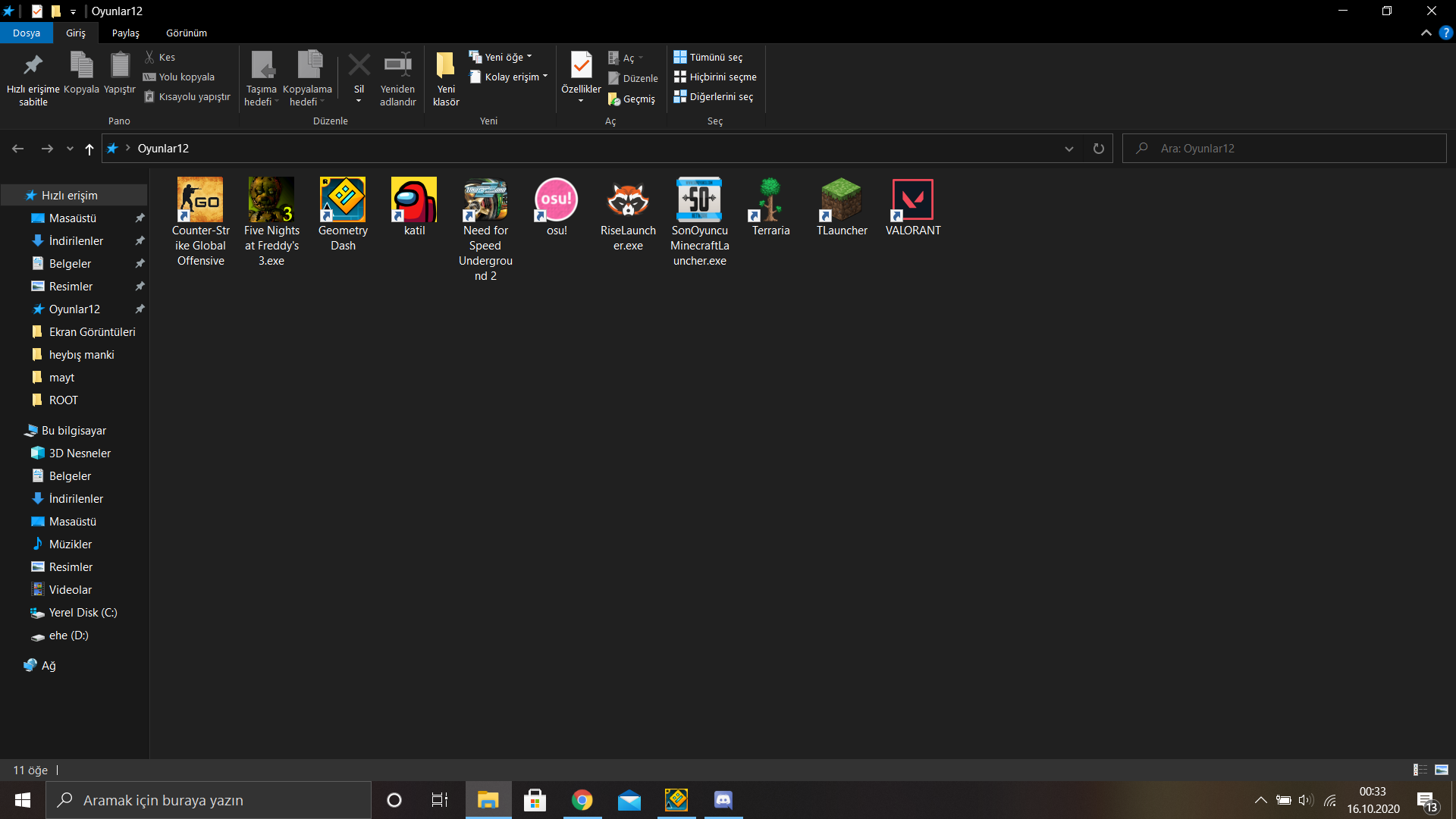Click the Ara: Oyunlar12 search box
Viewport: 1456px width, 819px height.
click(x=1285, y=149)
